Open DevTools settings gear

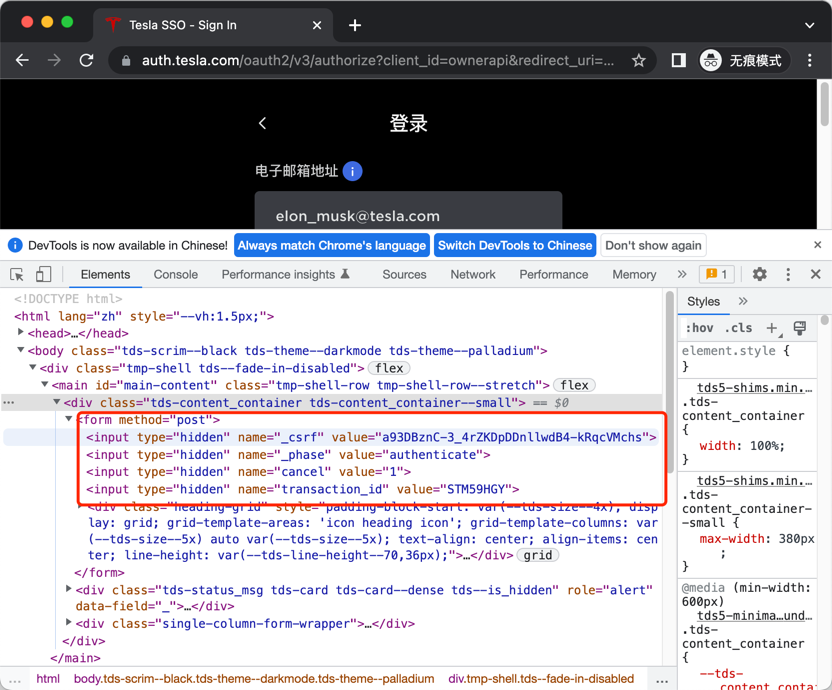[x=760, y=274]
